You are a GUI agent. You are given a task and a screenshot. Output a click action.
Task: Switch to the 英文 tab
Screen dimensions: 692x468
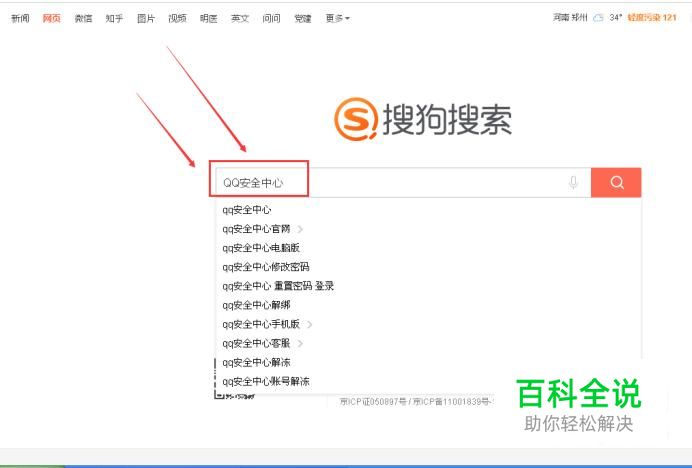(x=240, y=18)
